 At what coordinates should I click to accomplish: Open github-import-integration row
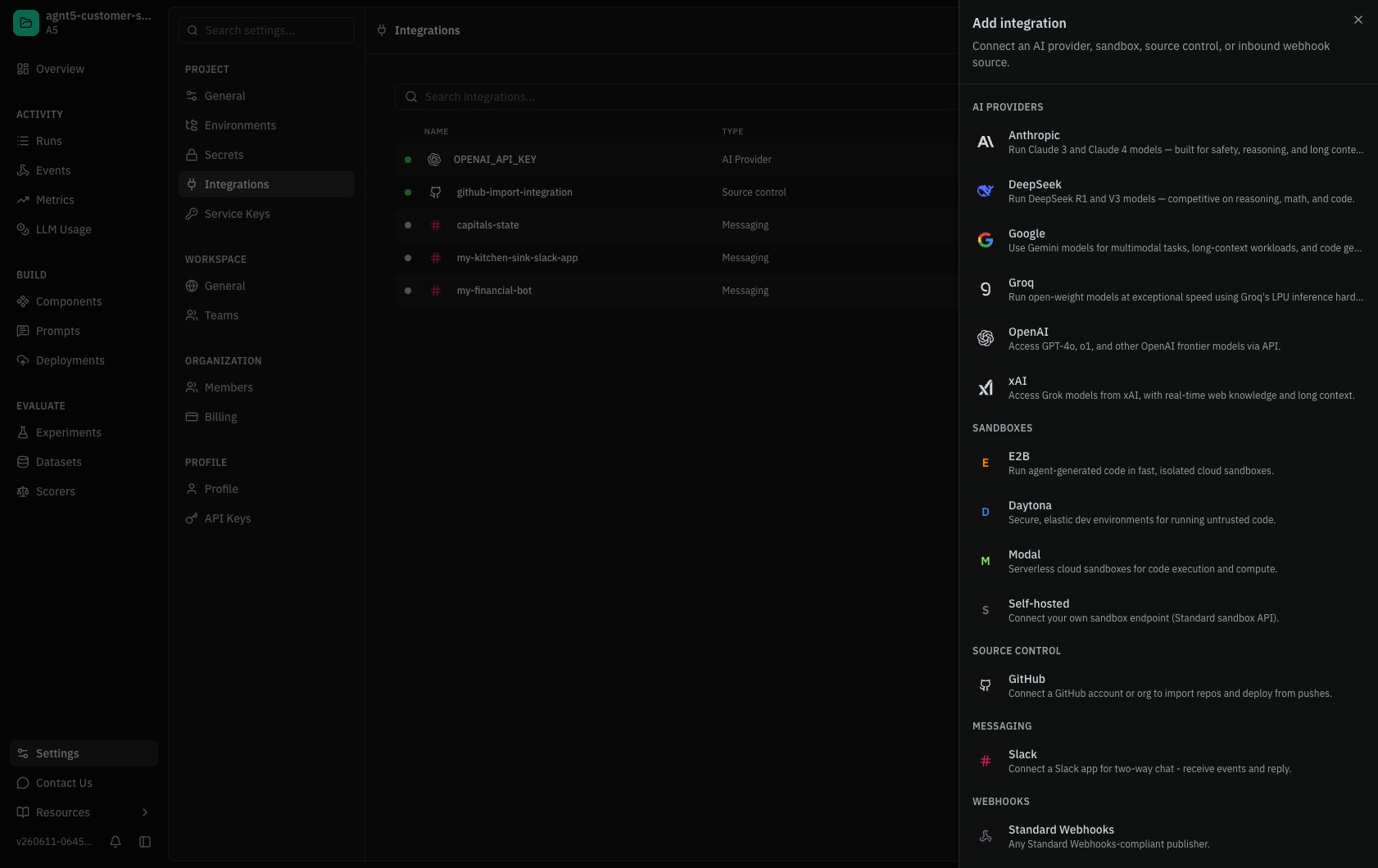[x=677, y=192]
